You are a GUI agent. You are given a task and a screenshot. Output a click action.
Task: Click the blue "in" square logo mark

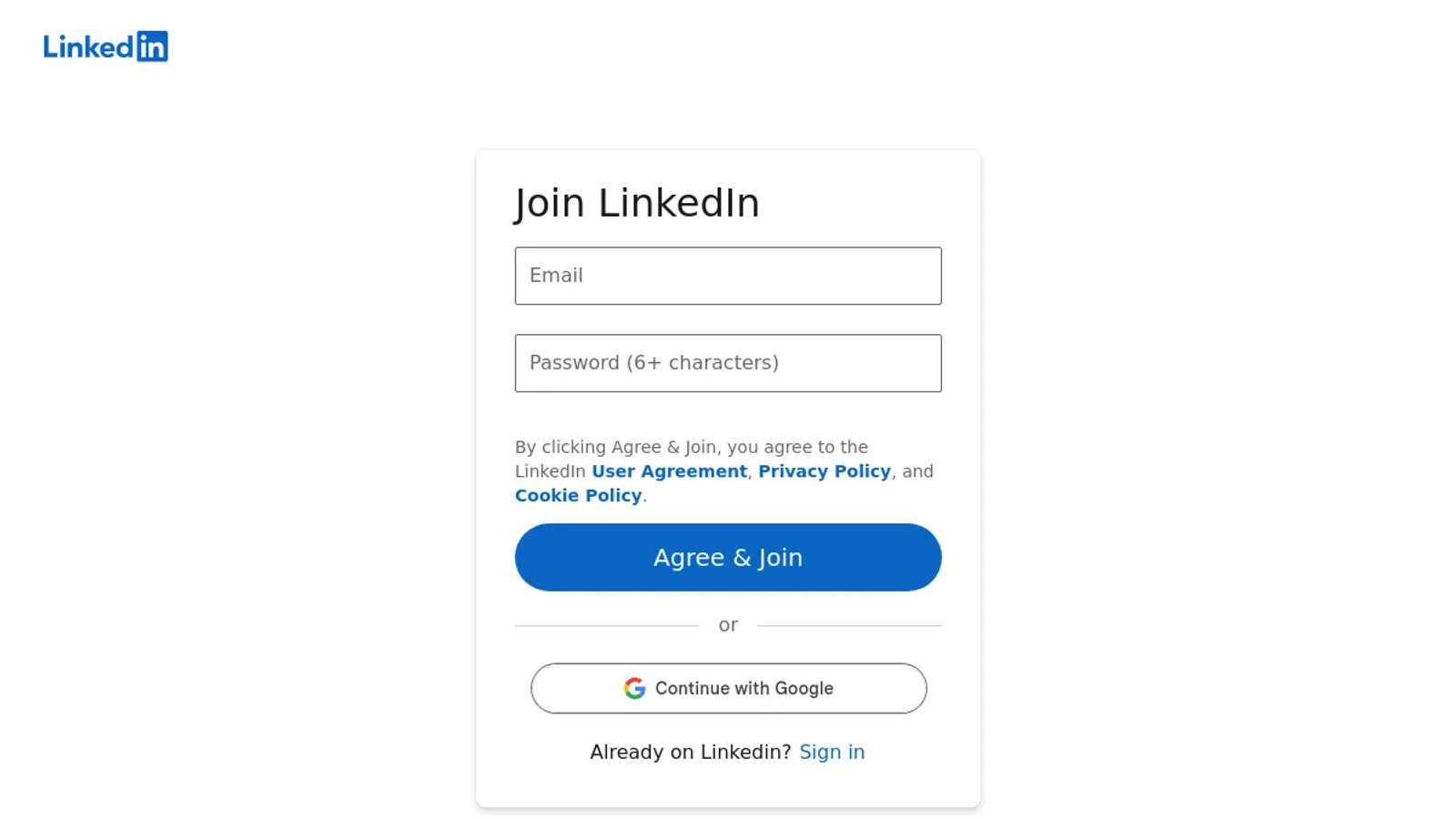tap(152, 46)
